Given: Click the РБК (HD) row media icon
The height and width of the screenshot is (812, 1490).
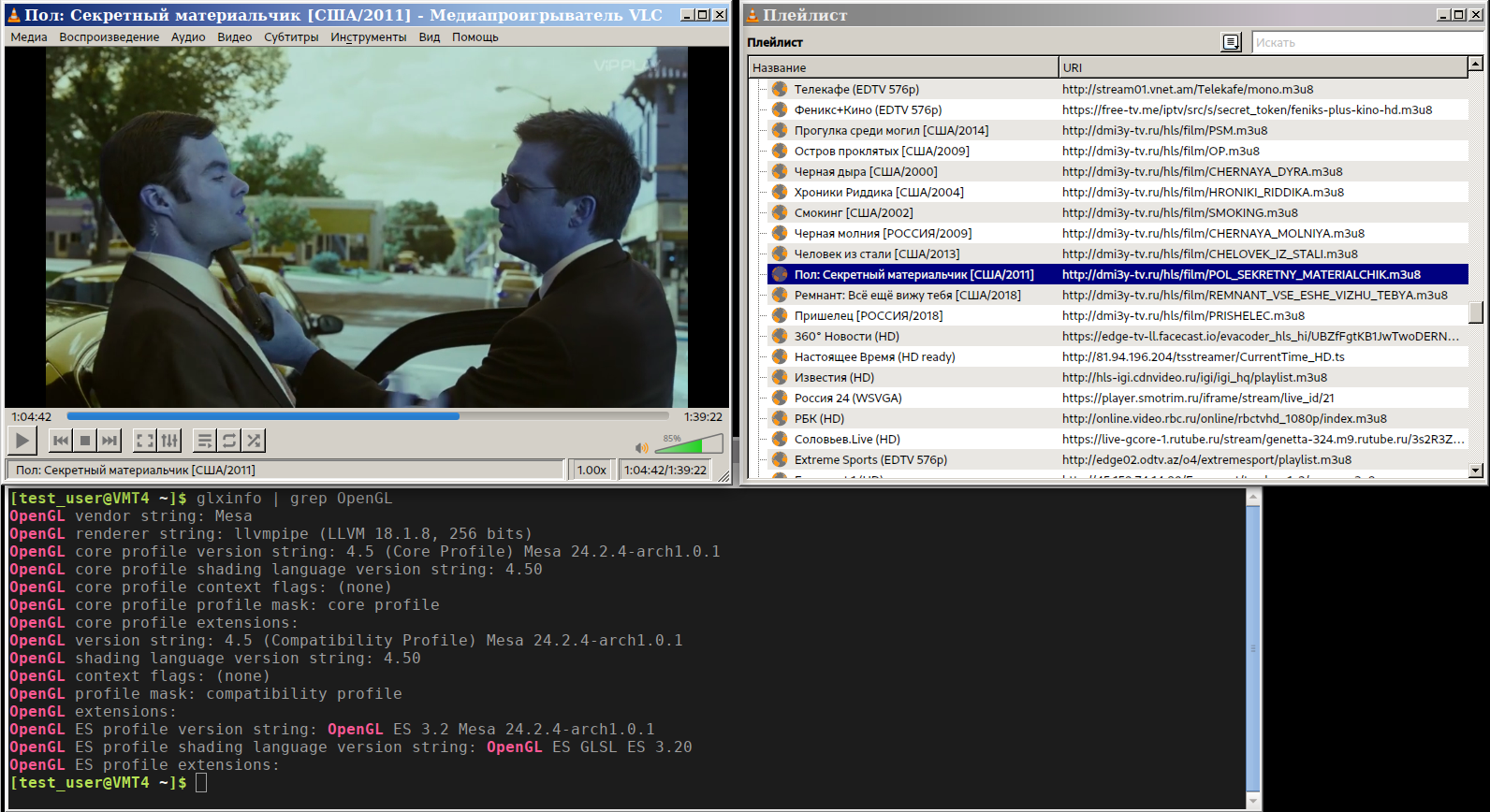Looking at the screenshot, I should (x=779, y=418).
